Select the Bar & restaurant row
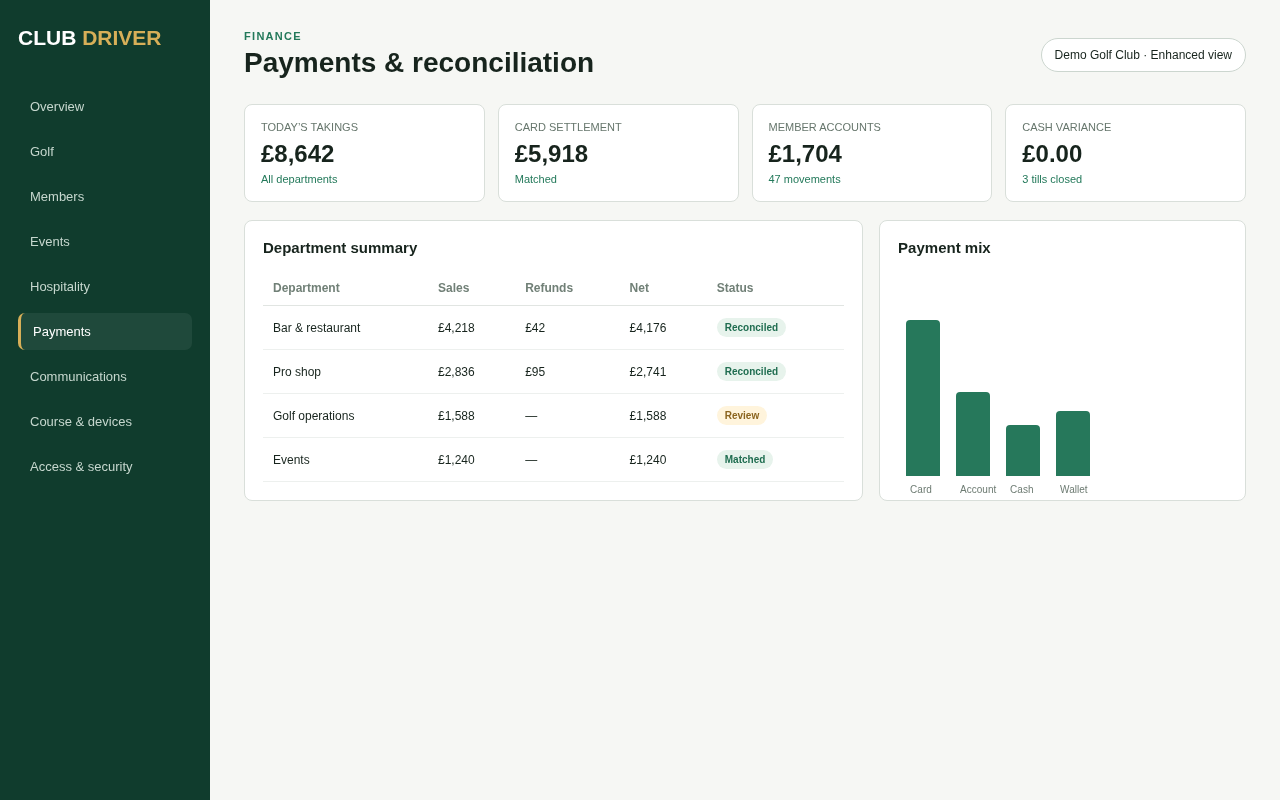Image resolution: width=1280 pixels, height=800 pixels. tap(553, 328)
